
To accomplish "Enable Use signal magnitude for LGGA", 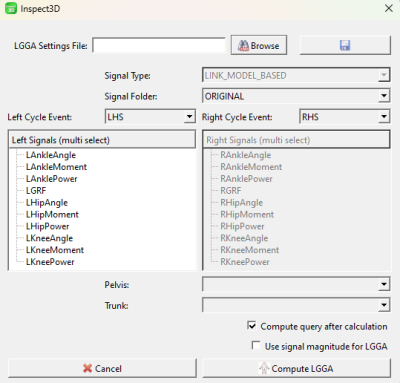I will click(x=256, y=346).
